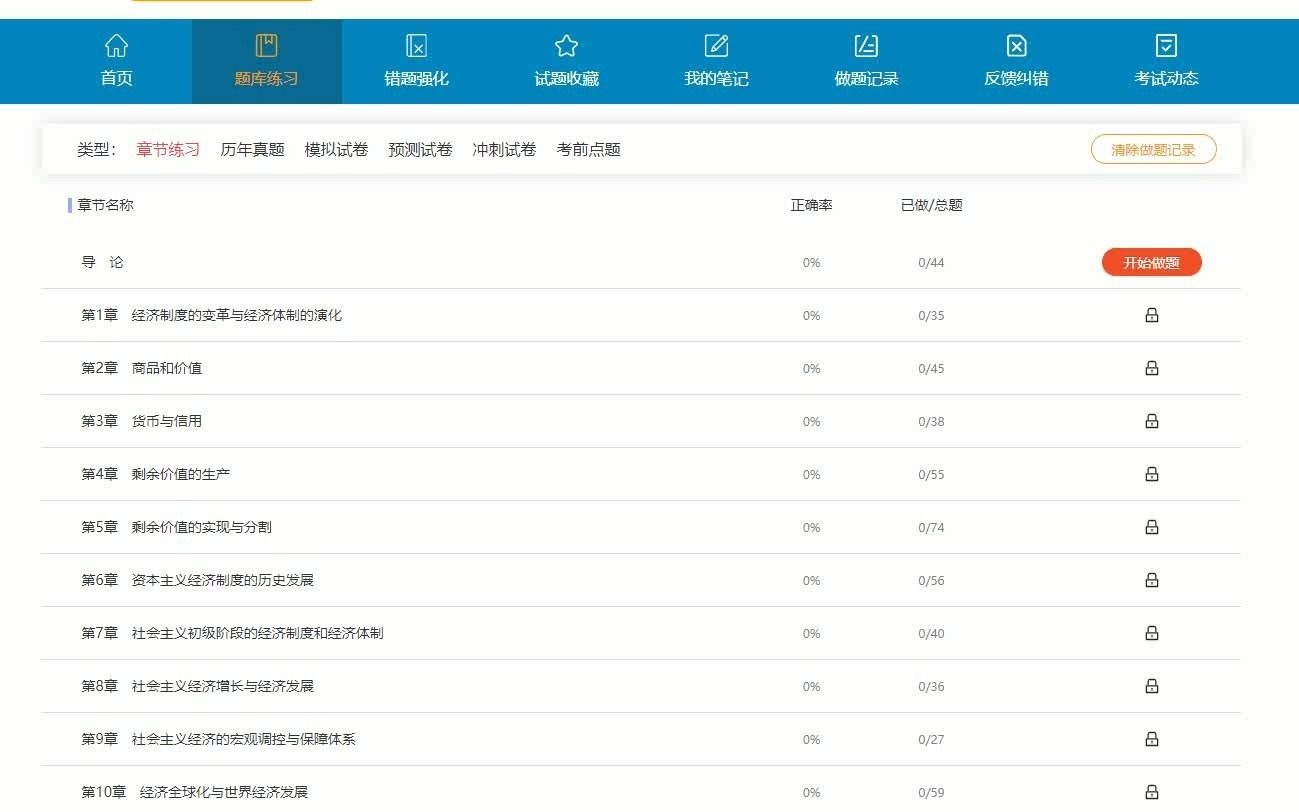
Task: Click 第1章 经济制度的变革与经济体制的演化
Action: [x=211, y=315]
